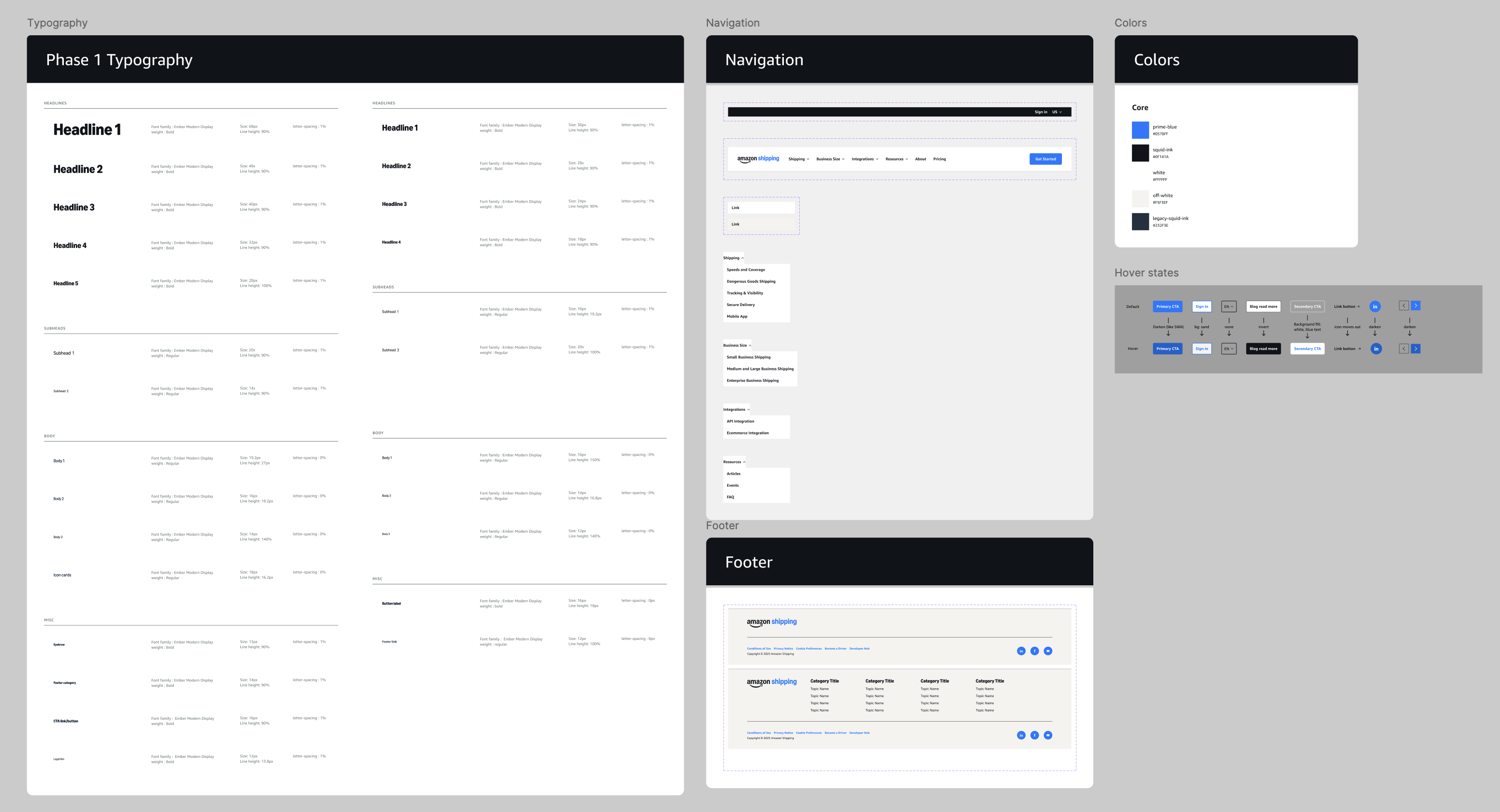Expand the Business Size nav bar dropdown

(830, 159)
